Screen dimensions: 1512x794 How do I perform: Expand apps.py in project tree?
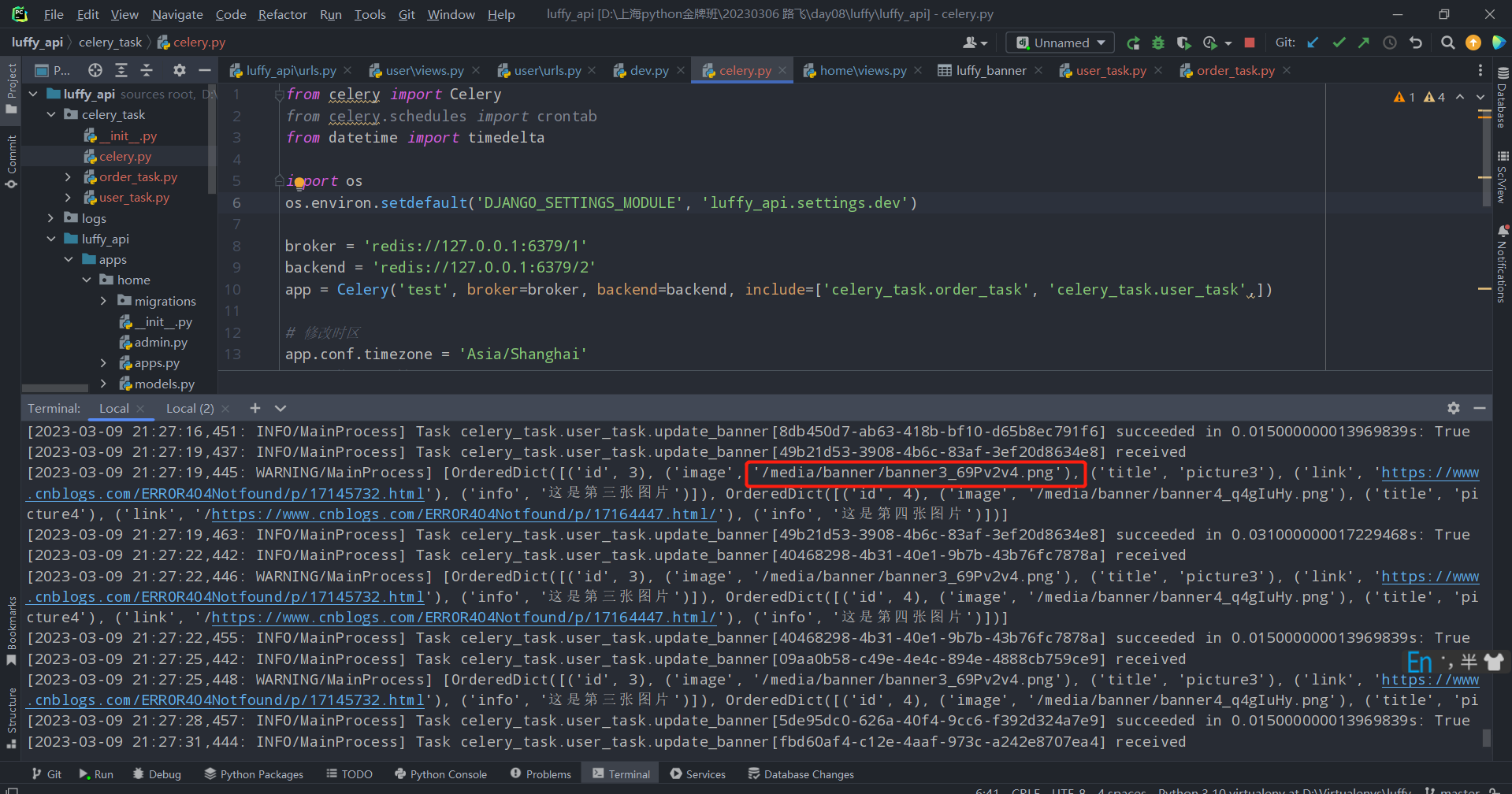(x=103, y=363)
